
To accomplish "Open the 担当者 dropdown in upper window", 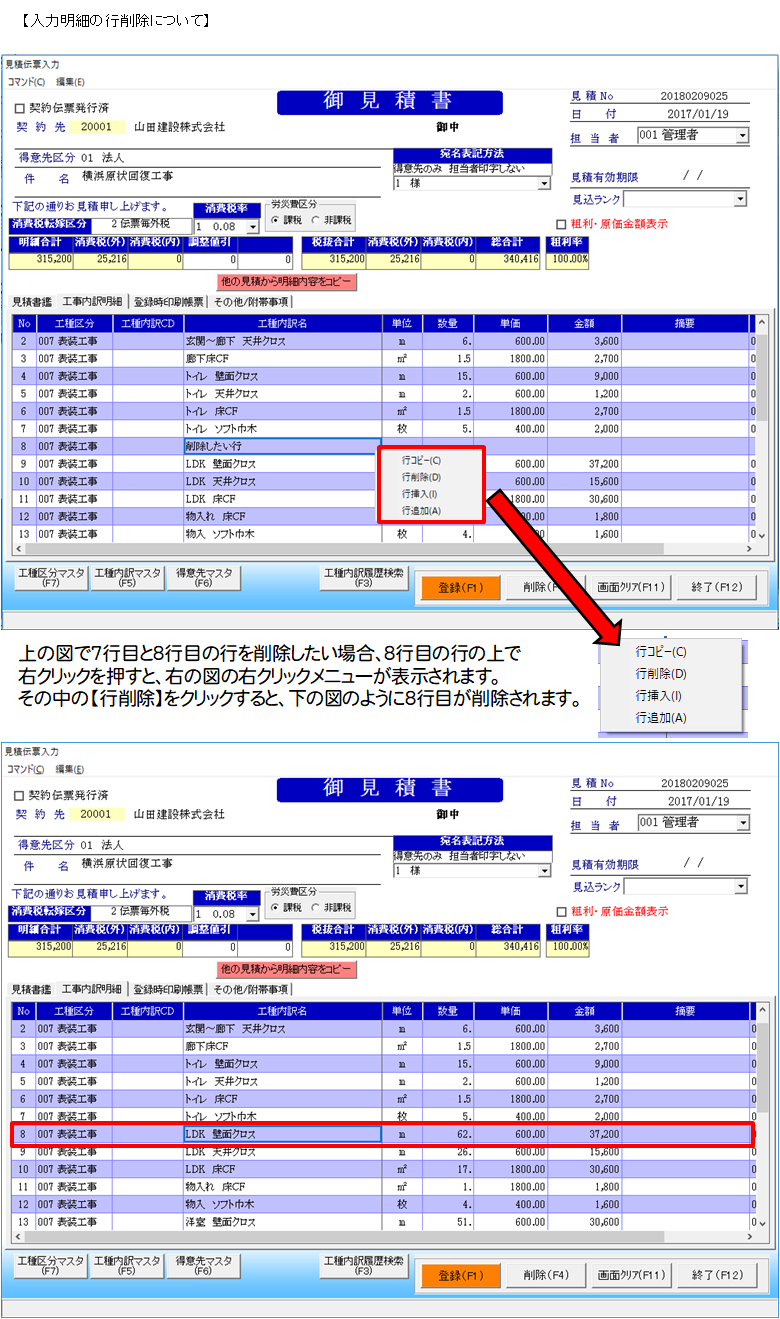I will tap(742, 135).
